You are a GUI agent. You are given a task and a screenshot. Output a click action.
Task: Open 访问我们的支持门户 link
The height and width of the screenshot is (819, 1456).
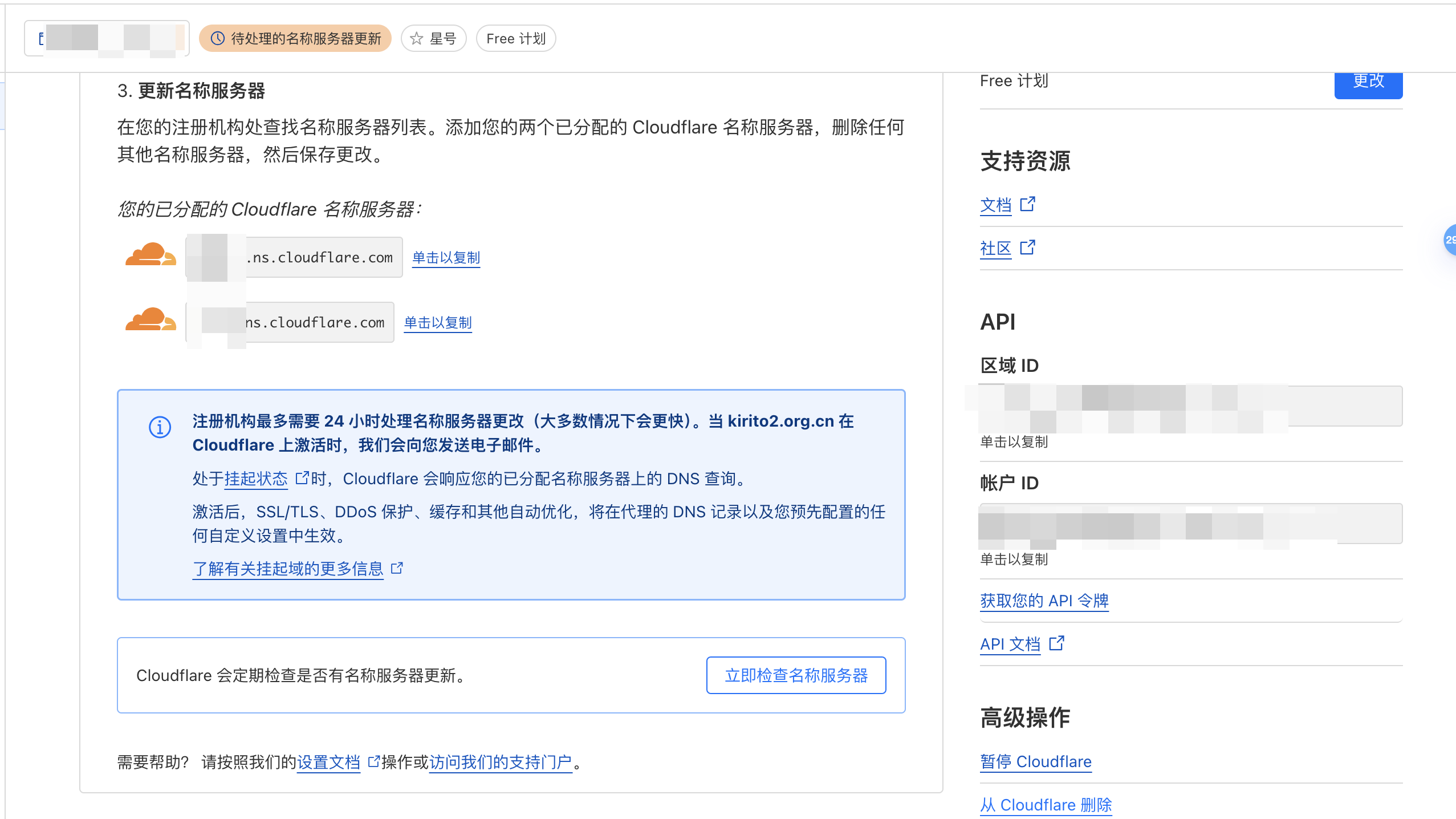click(500, 762)
